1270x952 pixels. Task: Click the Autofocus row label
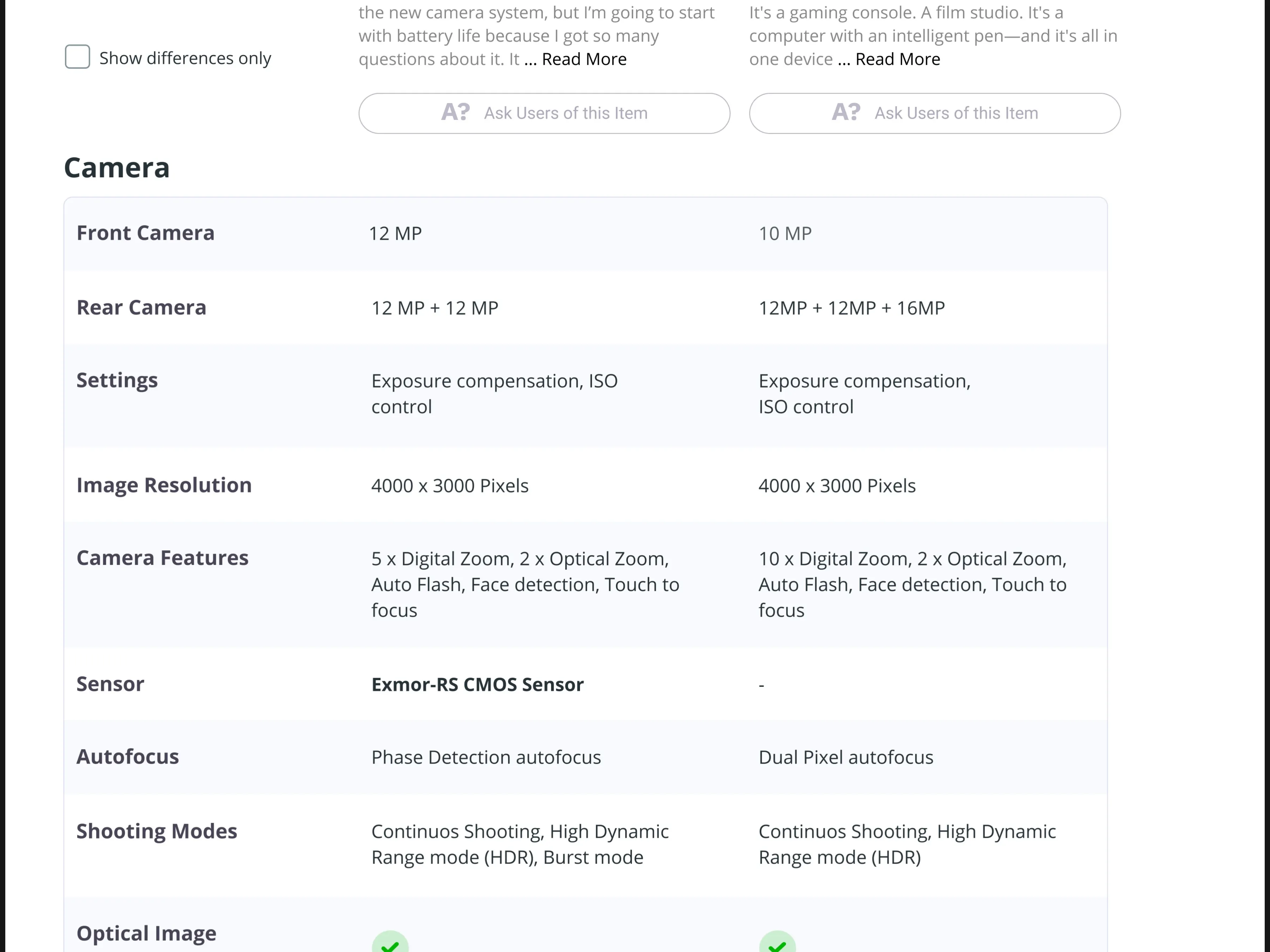pyautogui.click(x=127, y=757)
